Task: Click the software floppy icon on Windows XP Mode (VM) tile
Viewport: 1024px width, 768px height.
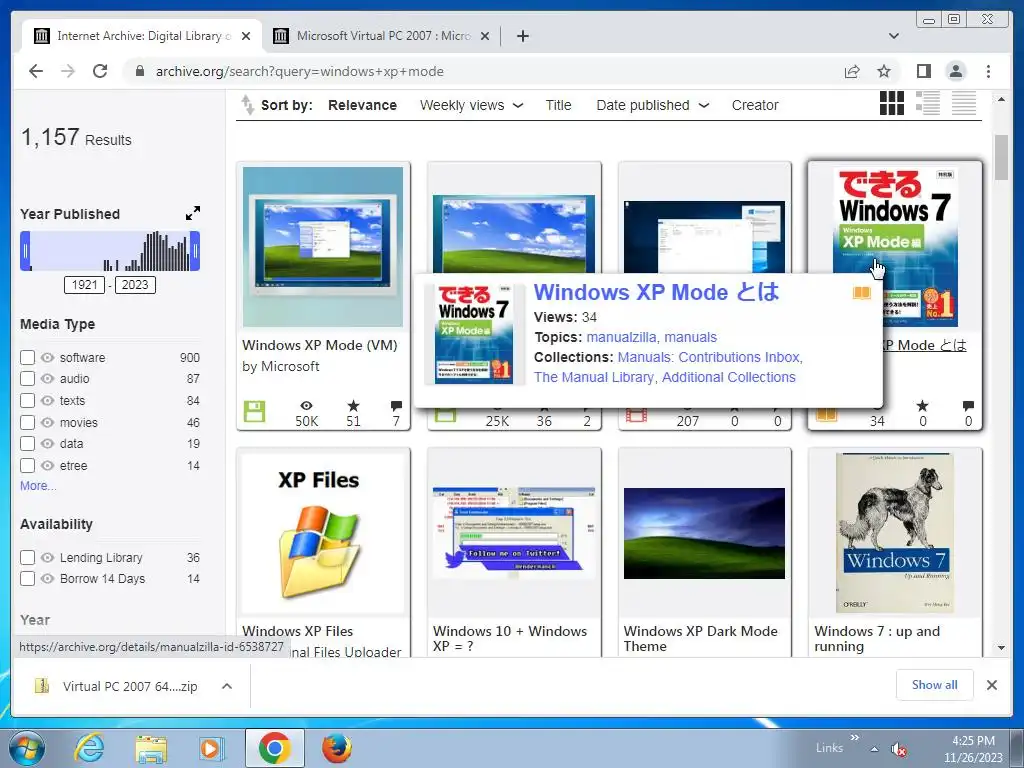Action: 254,411
